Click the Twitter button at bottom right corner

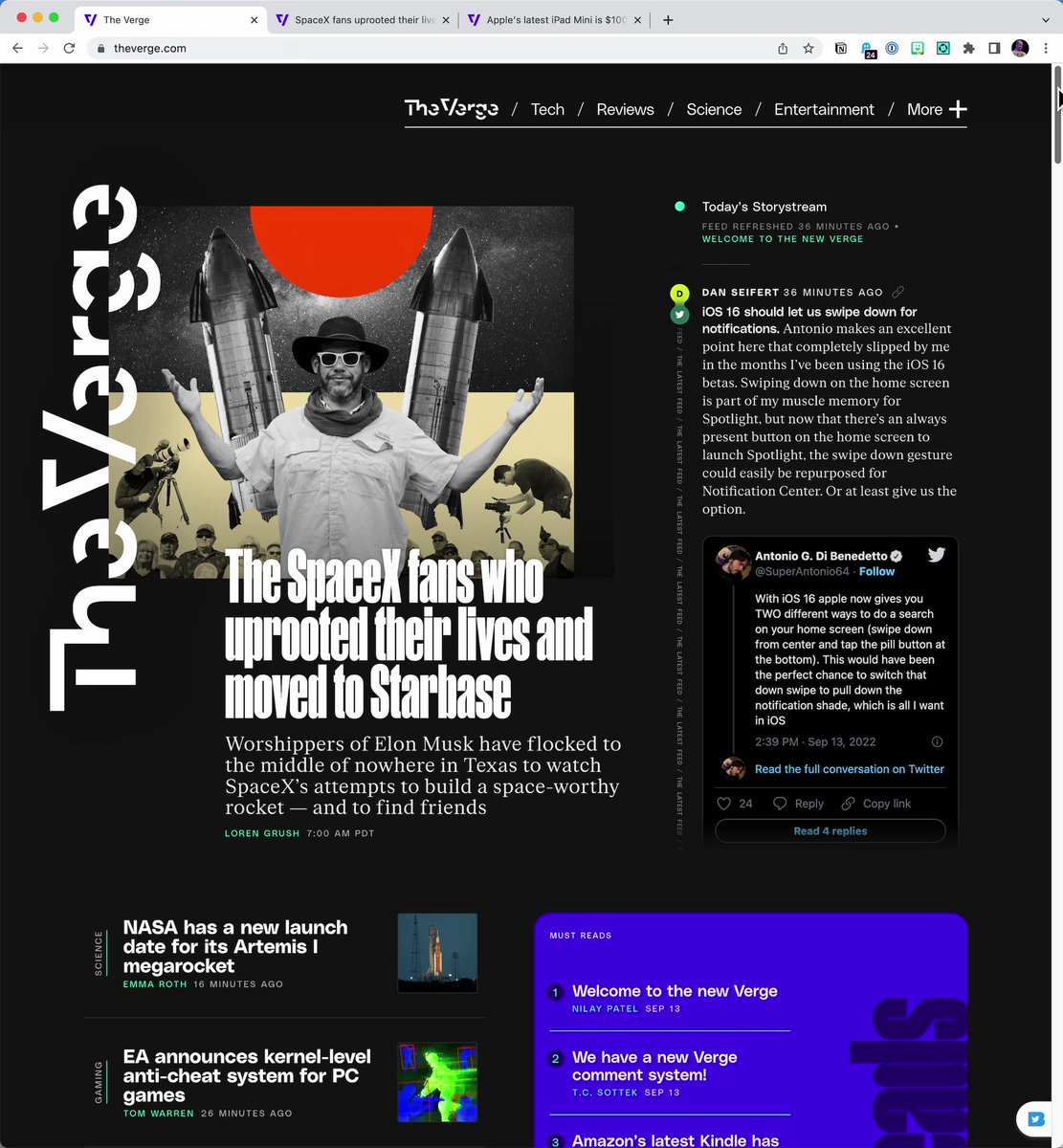(x=1035, y=1118)
